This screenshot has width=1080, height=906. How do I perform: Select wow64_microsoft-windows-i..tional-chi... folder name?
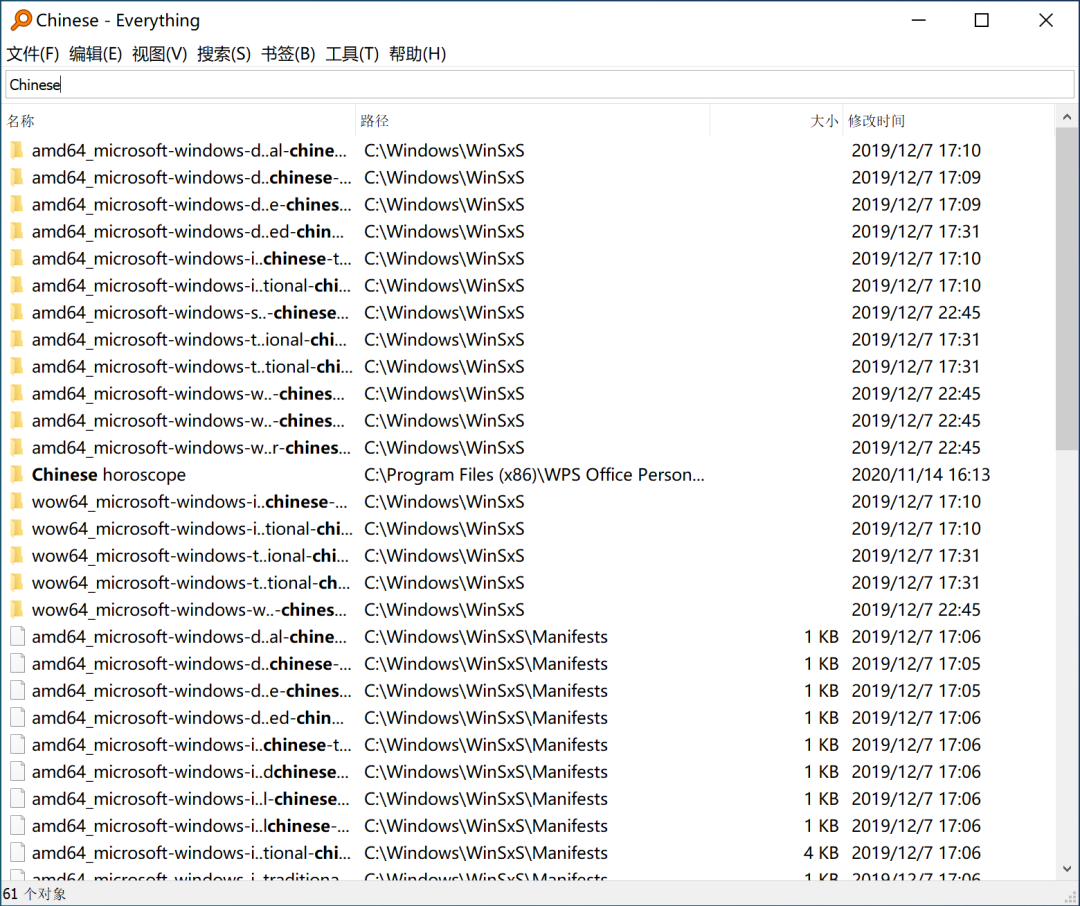pyautogui.click(x=192, y=529)
